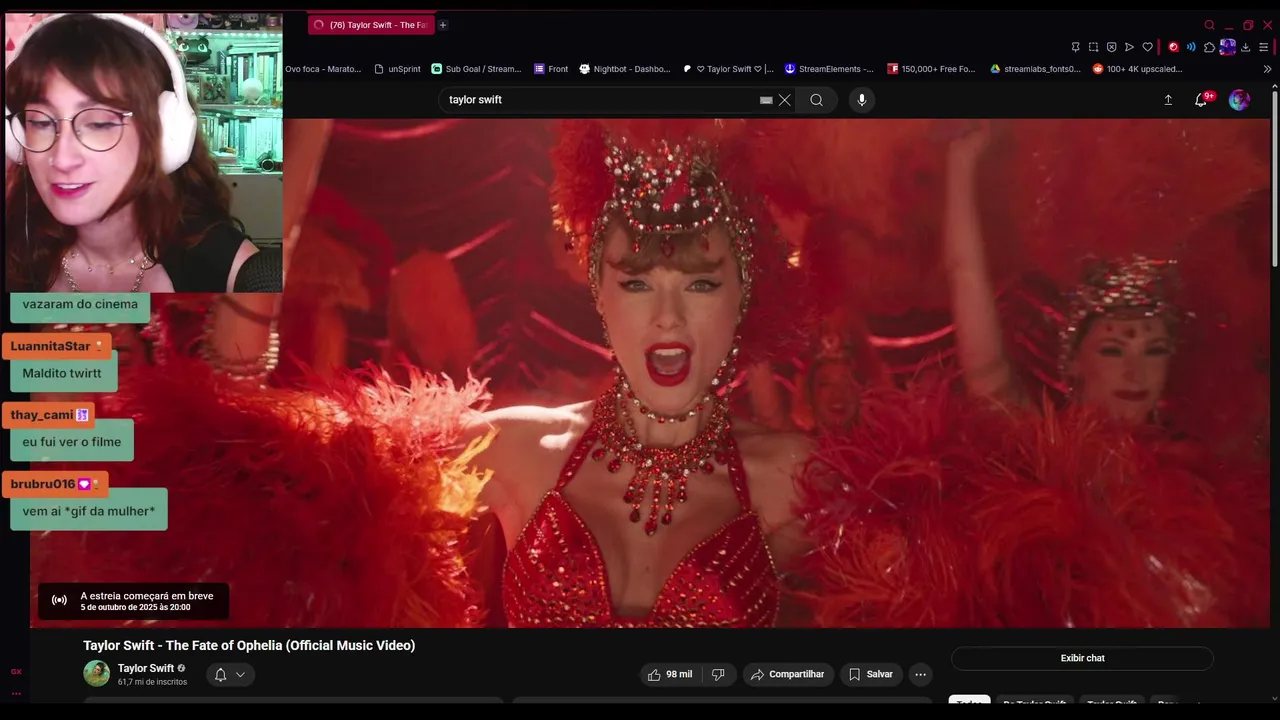Open Taylor Swift channel avatar
The image size is (1280, 720).
coord(96,673)
